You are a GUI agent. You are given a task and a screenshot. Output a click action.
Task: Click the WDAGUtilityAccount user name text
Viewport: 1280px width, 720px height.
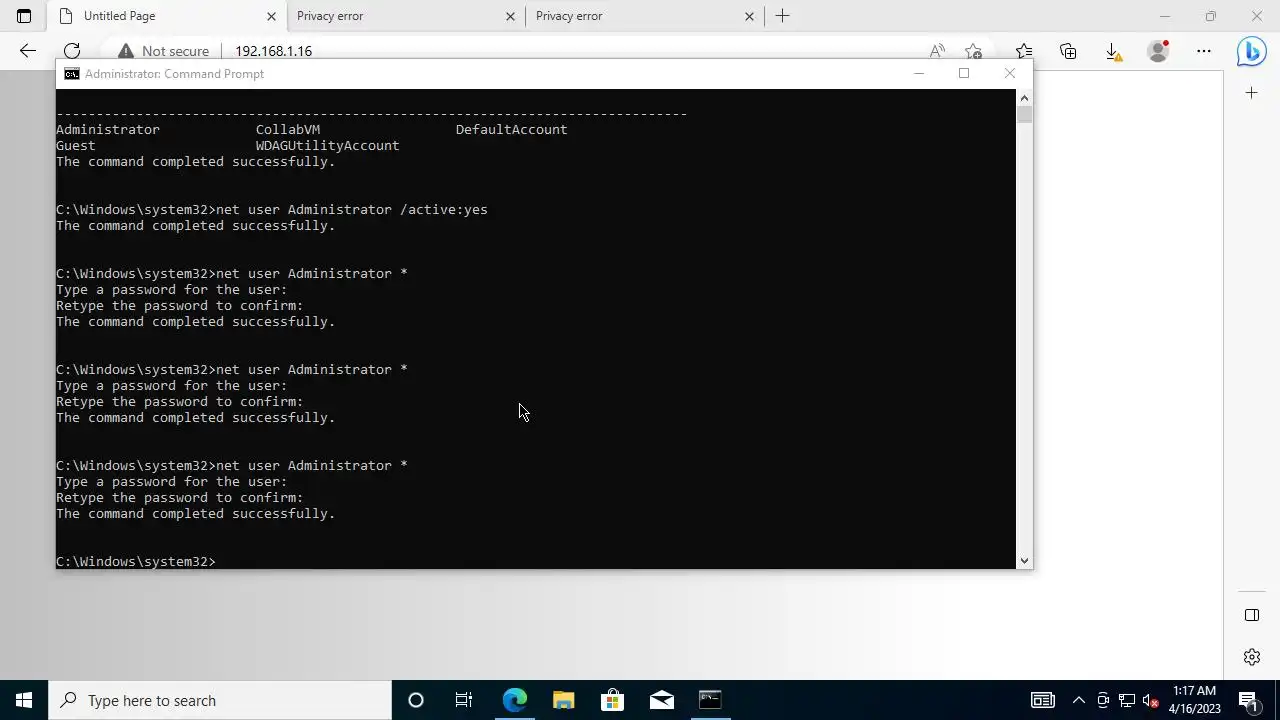[x=327, y=146]
